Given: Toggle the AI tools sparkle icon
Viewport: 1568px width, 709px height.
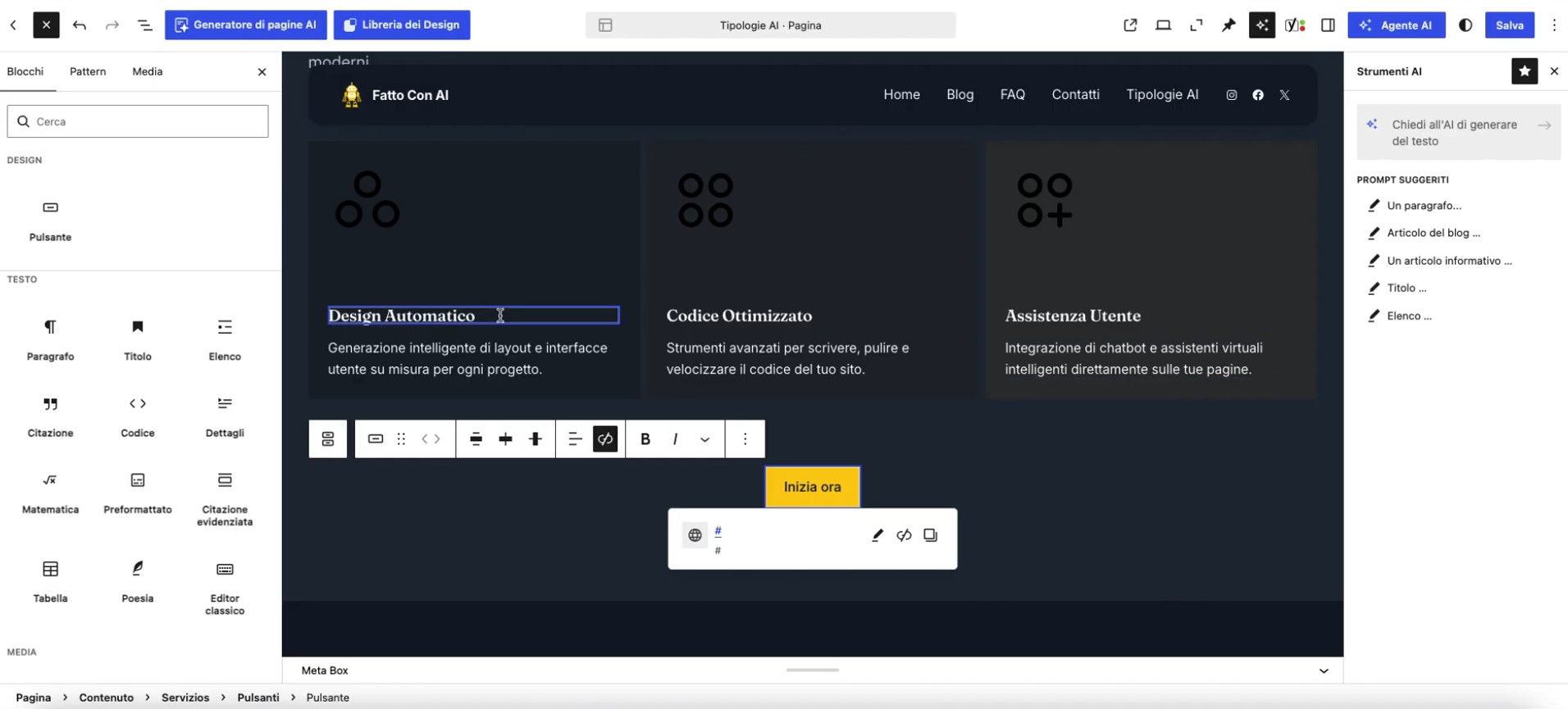Looking at the screenshot, I should tap(1262, 25).
